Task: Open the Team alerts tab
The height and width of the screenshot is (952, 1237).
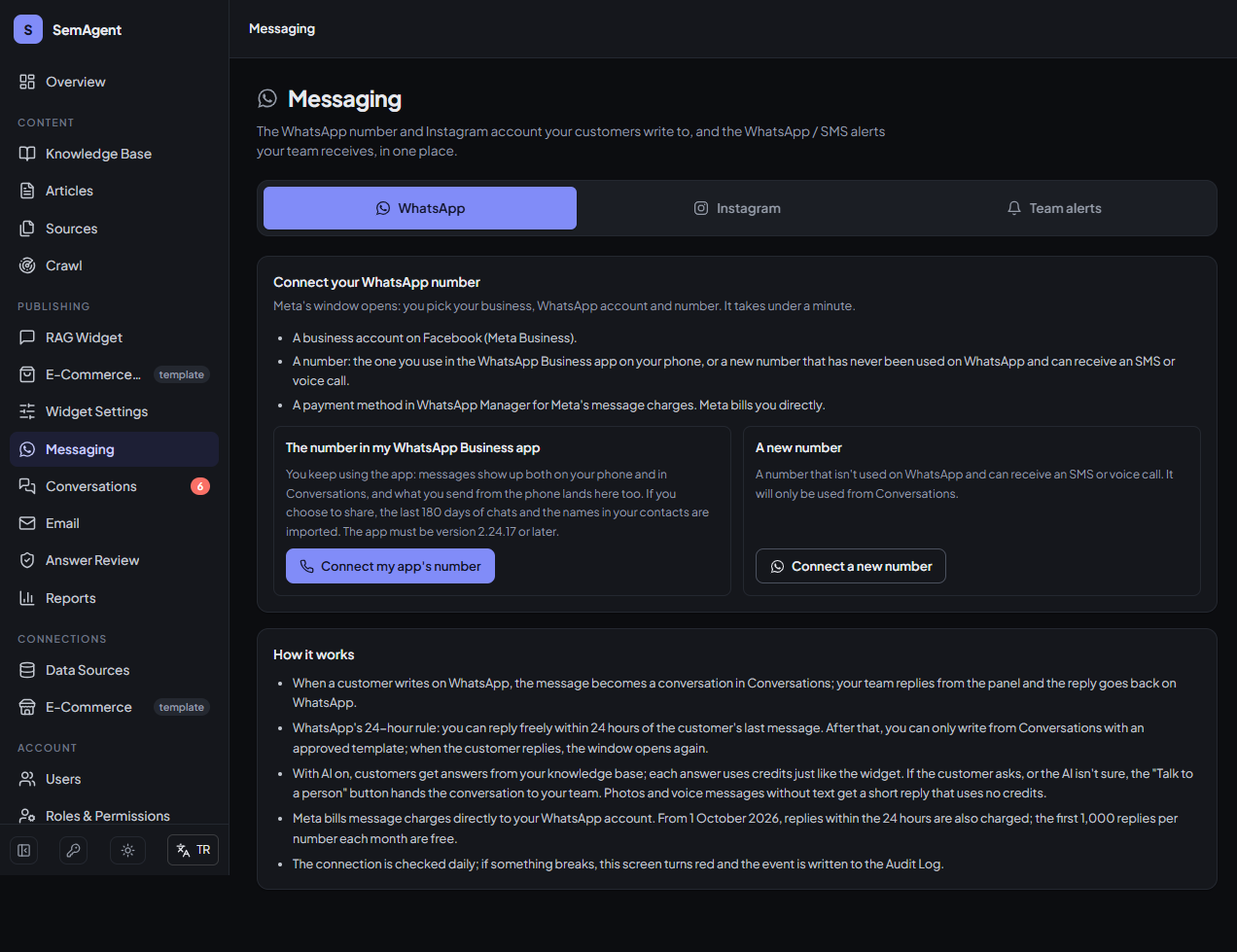Action: click(x=1054, y=208)
